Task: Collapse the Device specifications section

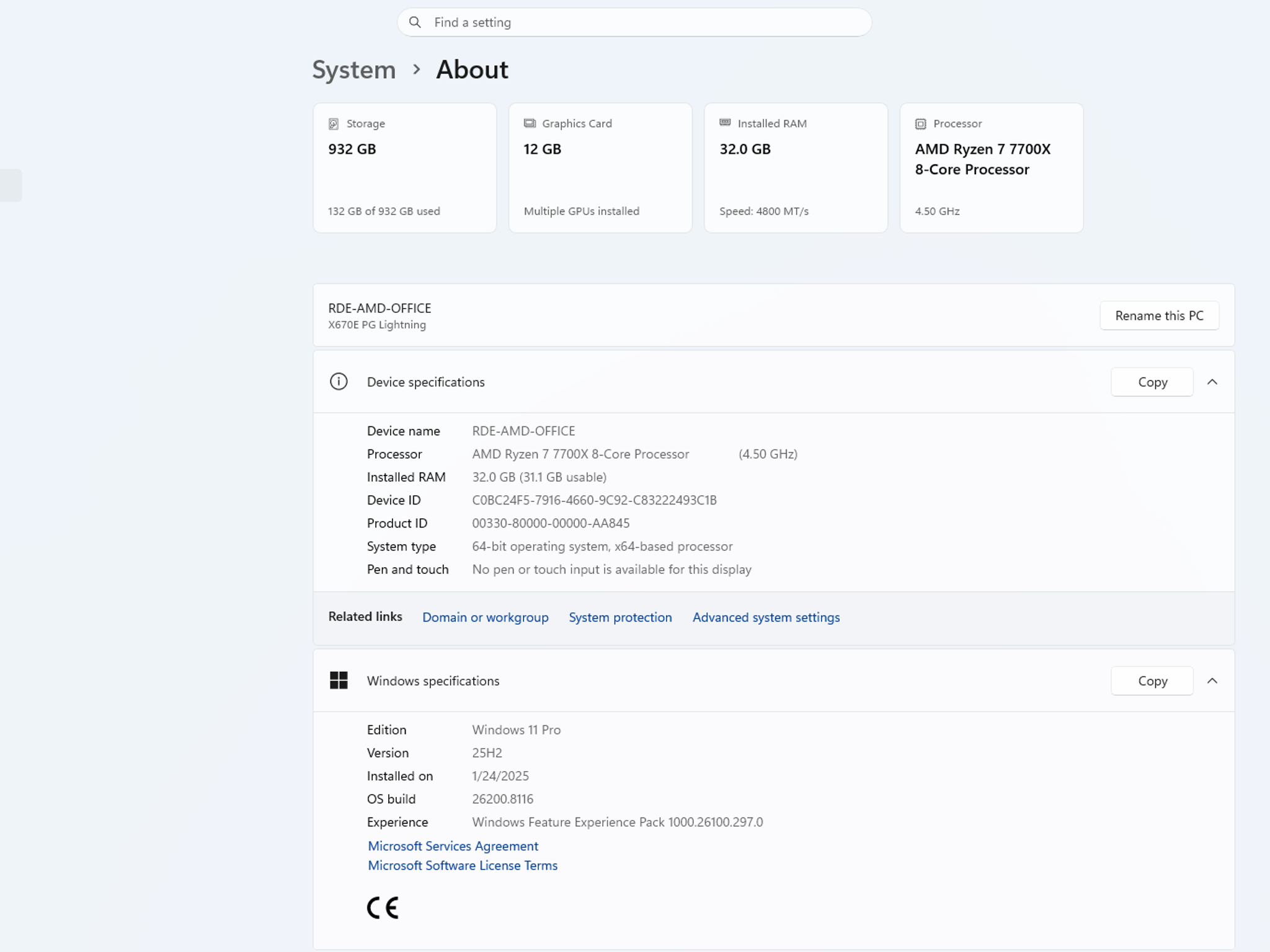Action: (1212, 382)
